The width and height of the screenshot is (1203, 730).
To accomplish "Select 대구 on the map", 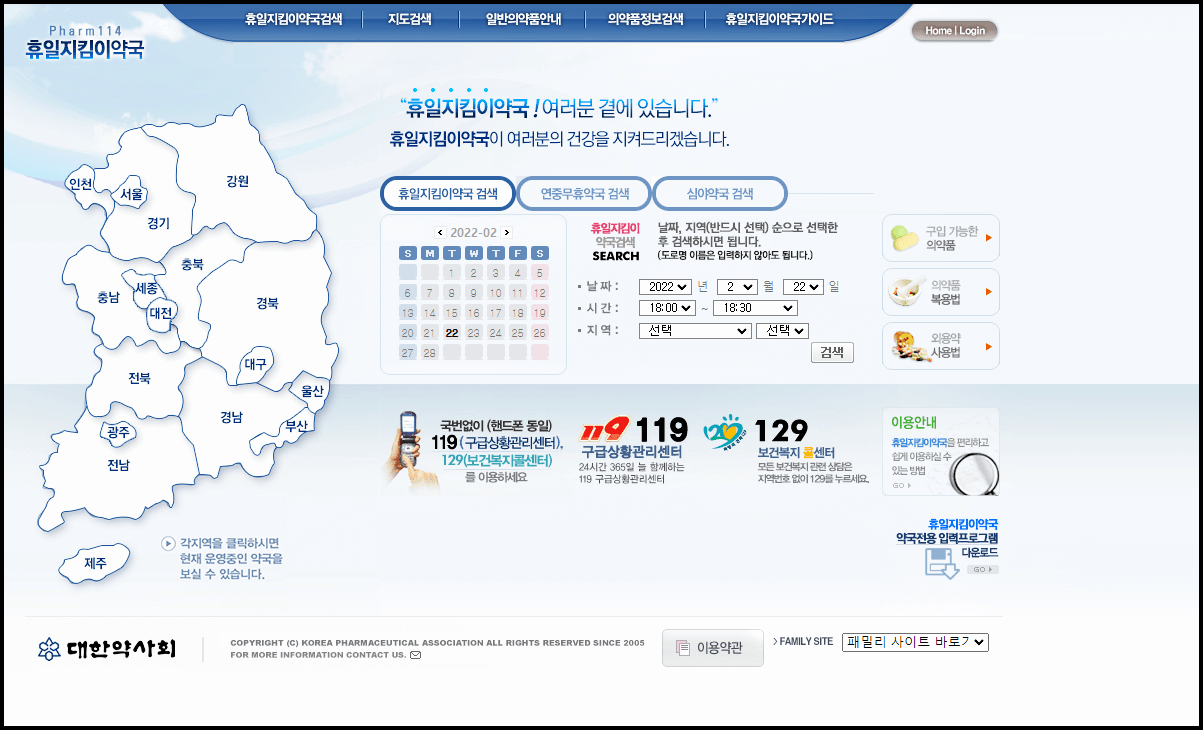I will (256, 365).
